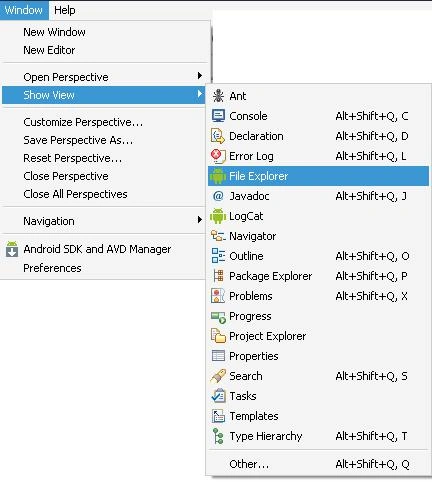Image resolution: width=432 pixels, height=482 pixels.
Task: Click the Search flashlight icon
Action: [x=218, y=376]
